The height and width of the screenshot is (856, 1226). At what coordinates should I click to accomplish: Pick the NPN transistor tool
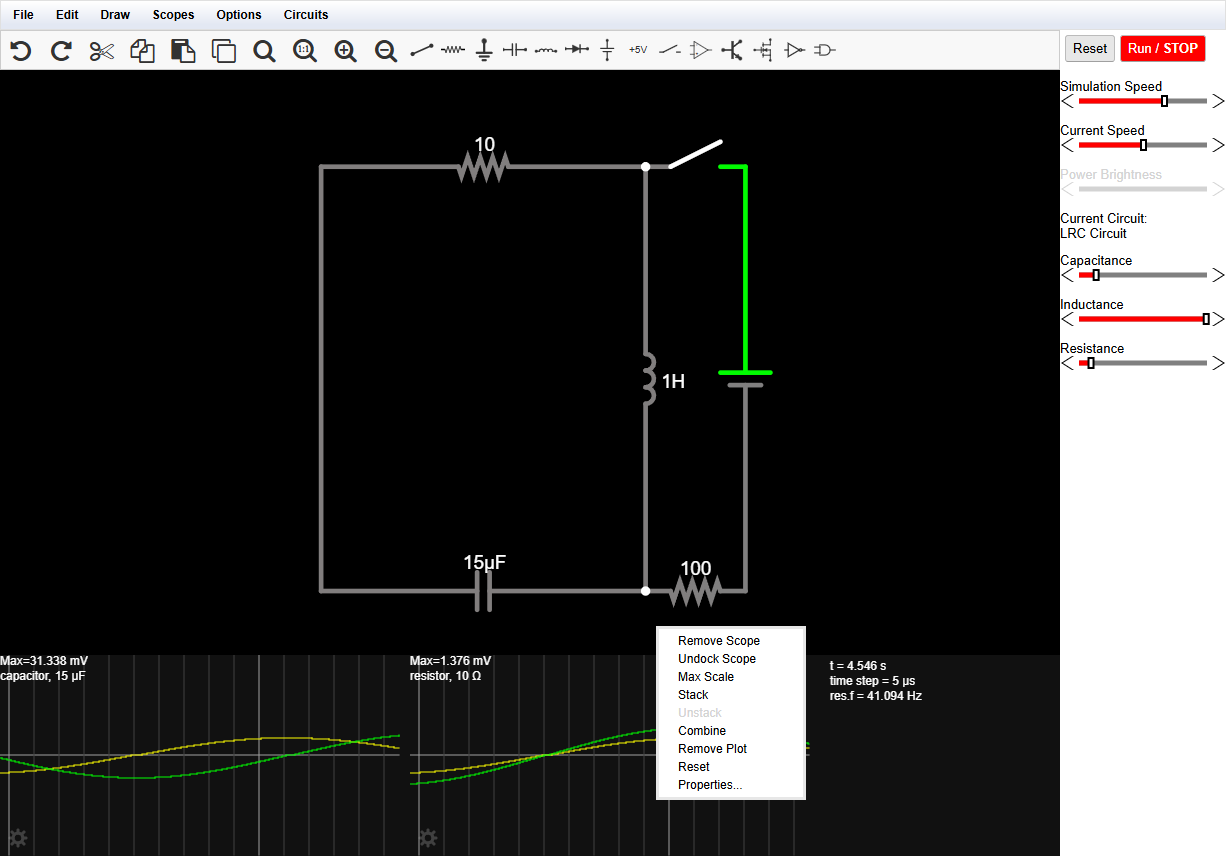pos(732,50)
